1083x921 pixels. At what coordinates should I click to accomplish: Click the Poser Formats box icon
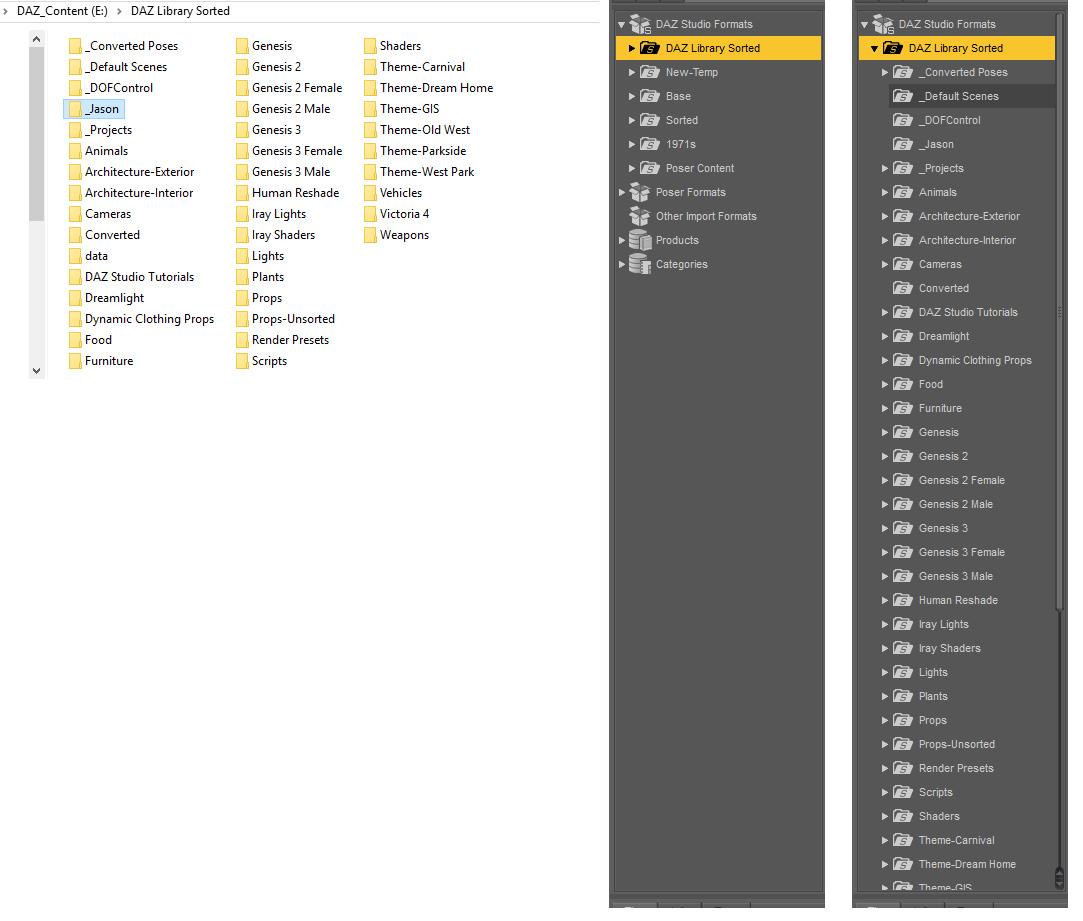[640, 192]
